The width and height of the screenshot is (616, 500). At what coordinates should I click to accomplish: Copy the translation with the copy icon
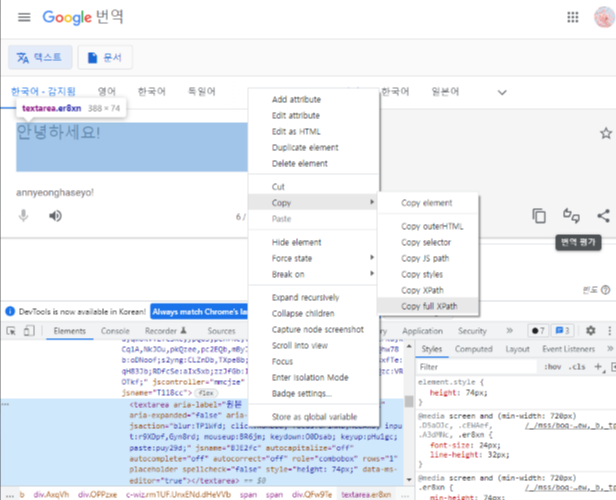click(x=539, y=216)
